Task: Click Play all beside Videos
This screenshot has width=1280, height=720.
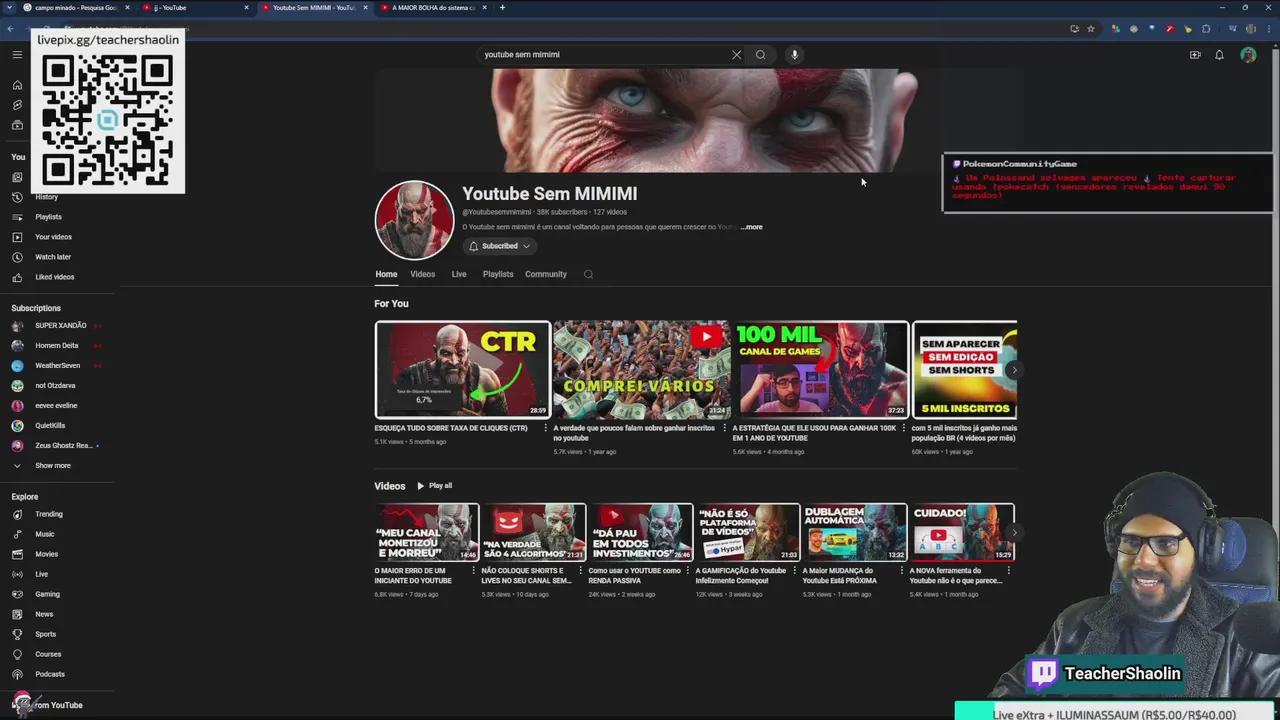Action: point(434,486)
